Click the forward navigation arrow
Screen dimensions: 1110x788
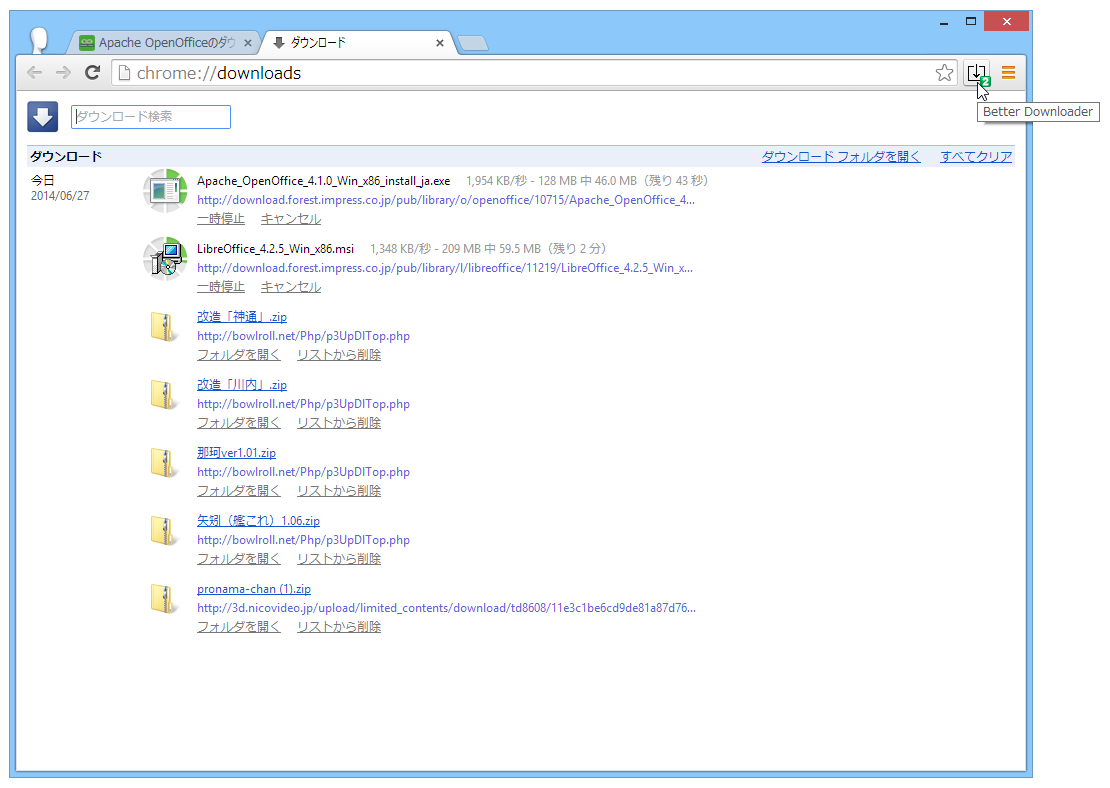pos(62,72)
